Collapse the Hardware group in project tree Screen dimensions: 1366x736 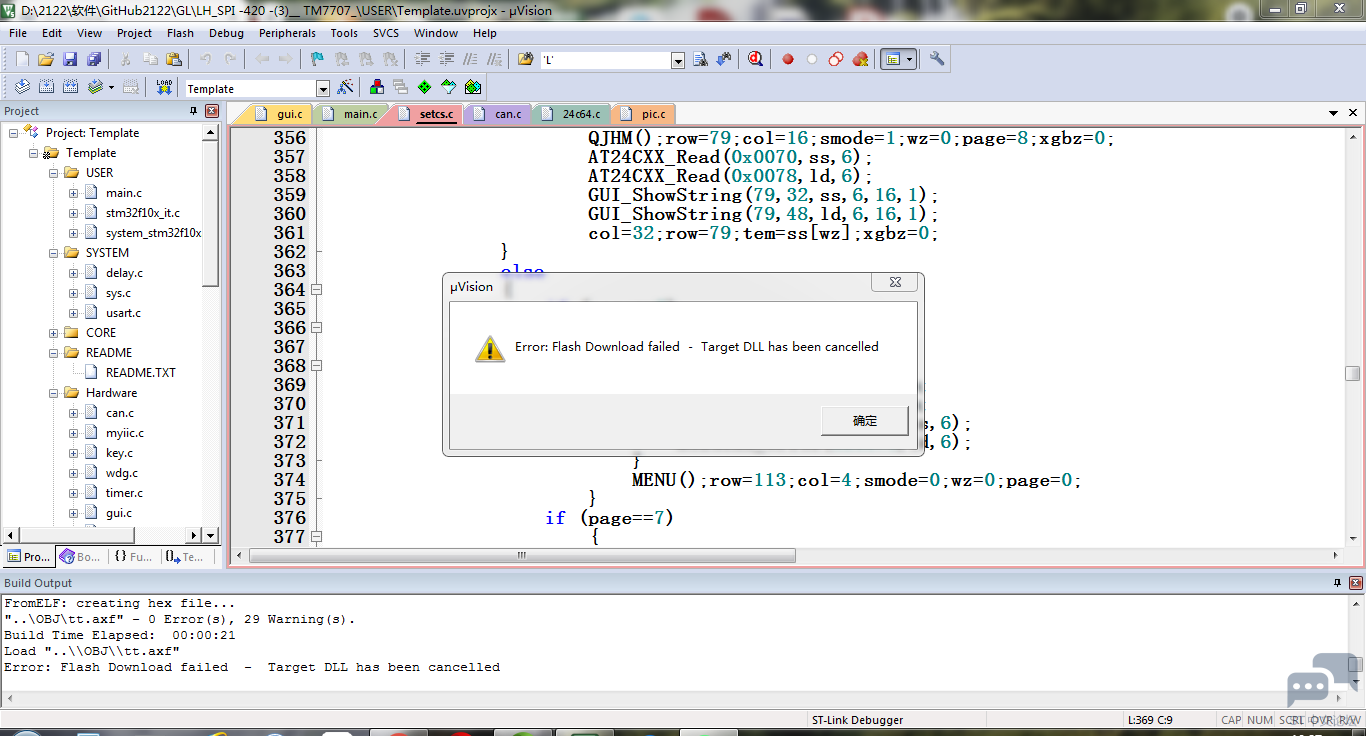pos(53,393)
